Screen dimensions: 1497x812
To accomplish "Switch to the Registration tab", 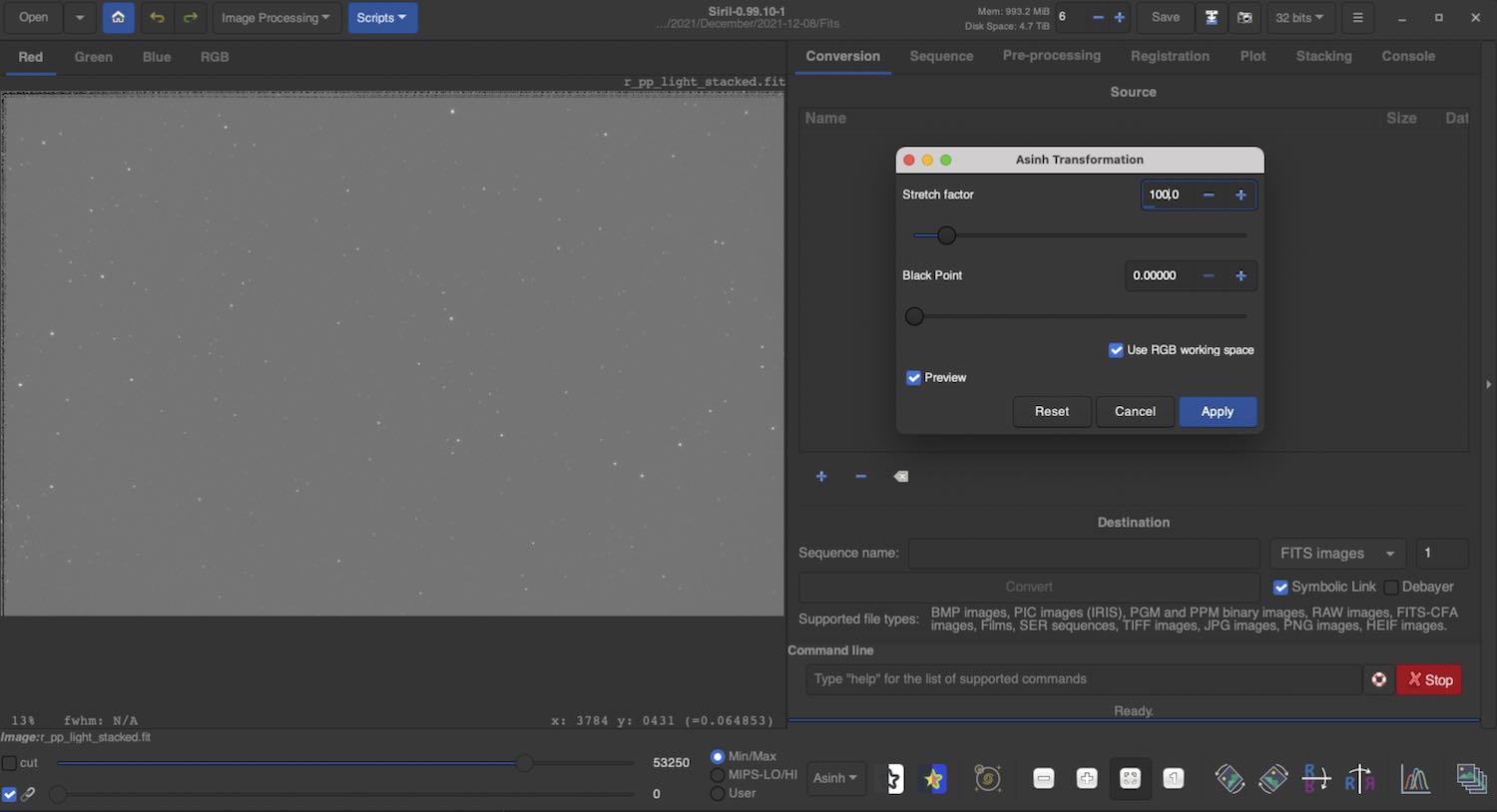I will click(1170, 57).
